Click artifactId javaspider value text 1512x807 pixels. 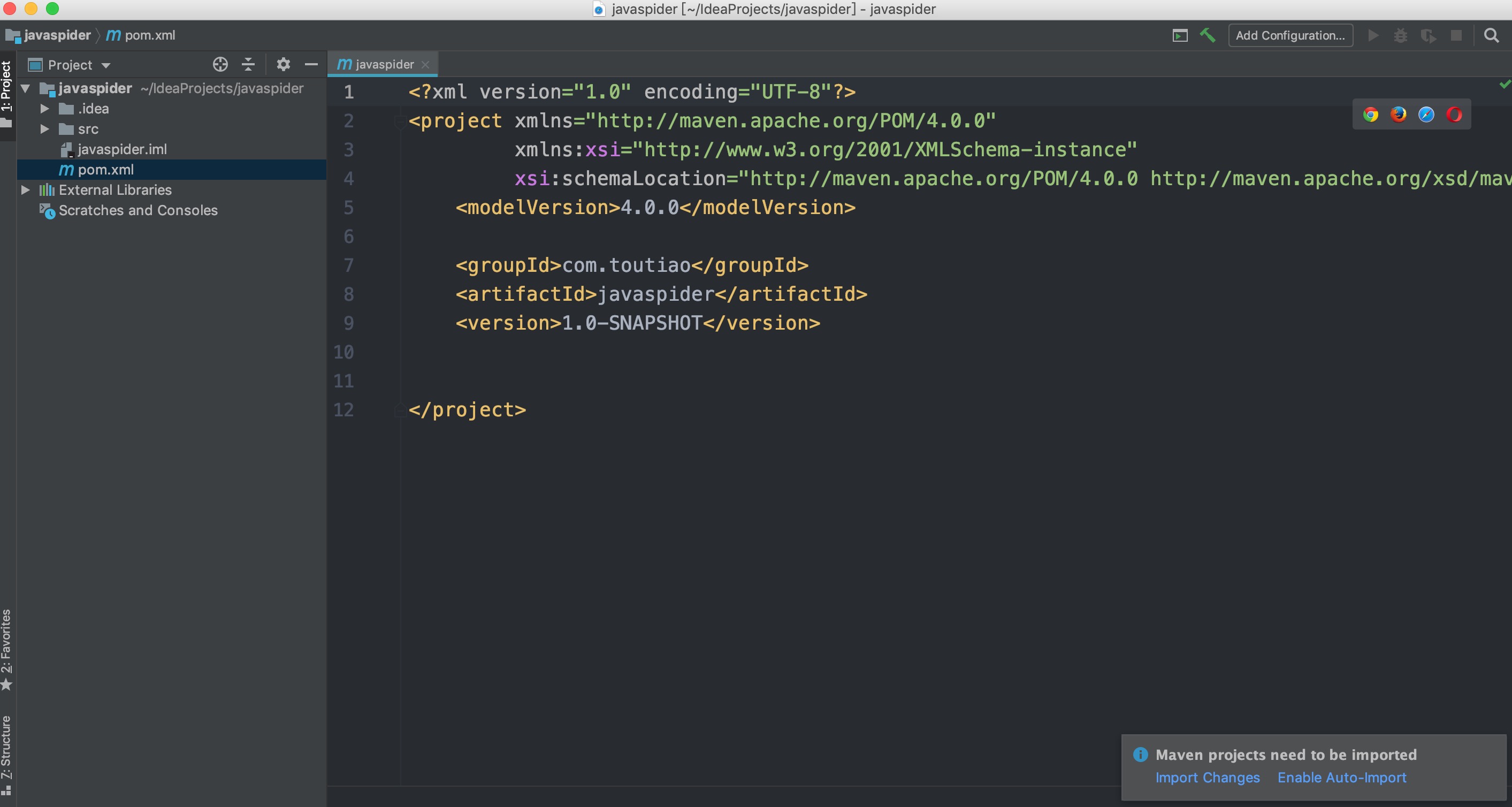655,294
